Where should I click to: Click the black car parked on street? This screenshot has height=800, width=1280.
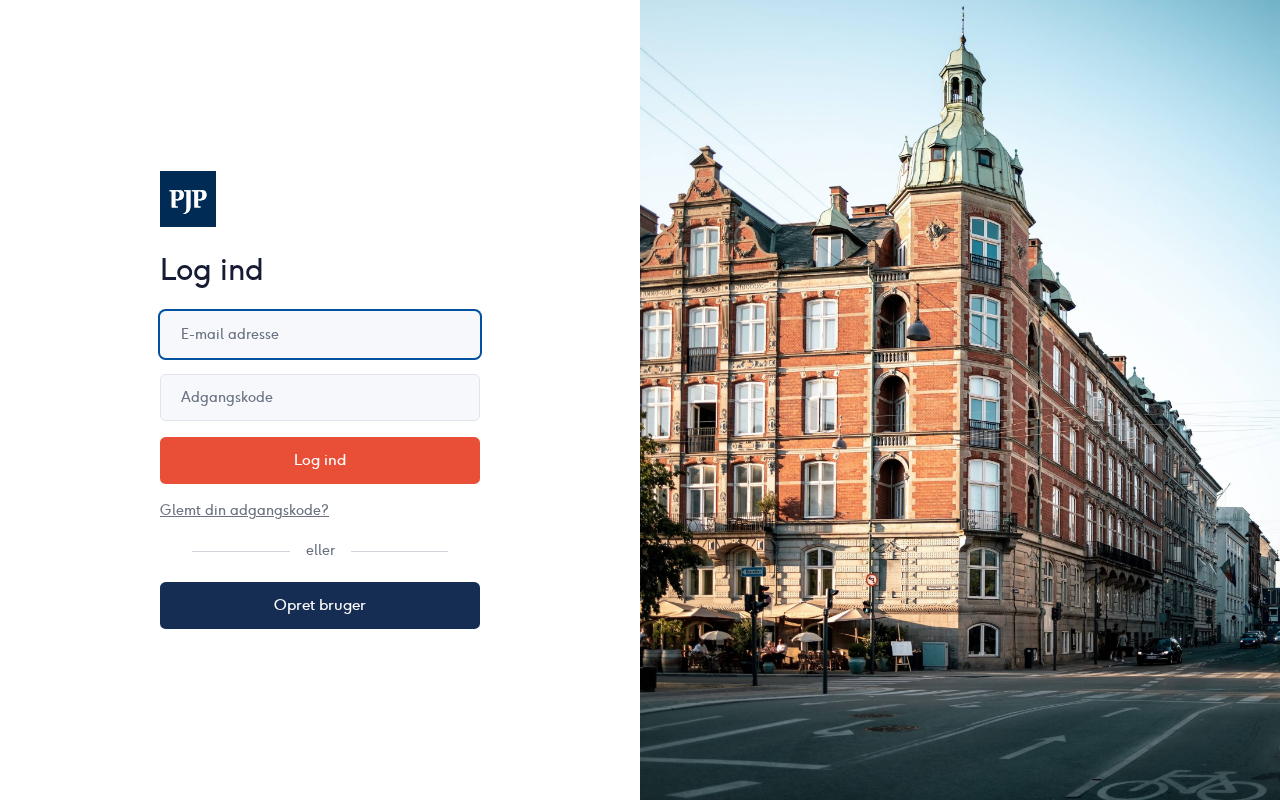(1159, 651)
